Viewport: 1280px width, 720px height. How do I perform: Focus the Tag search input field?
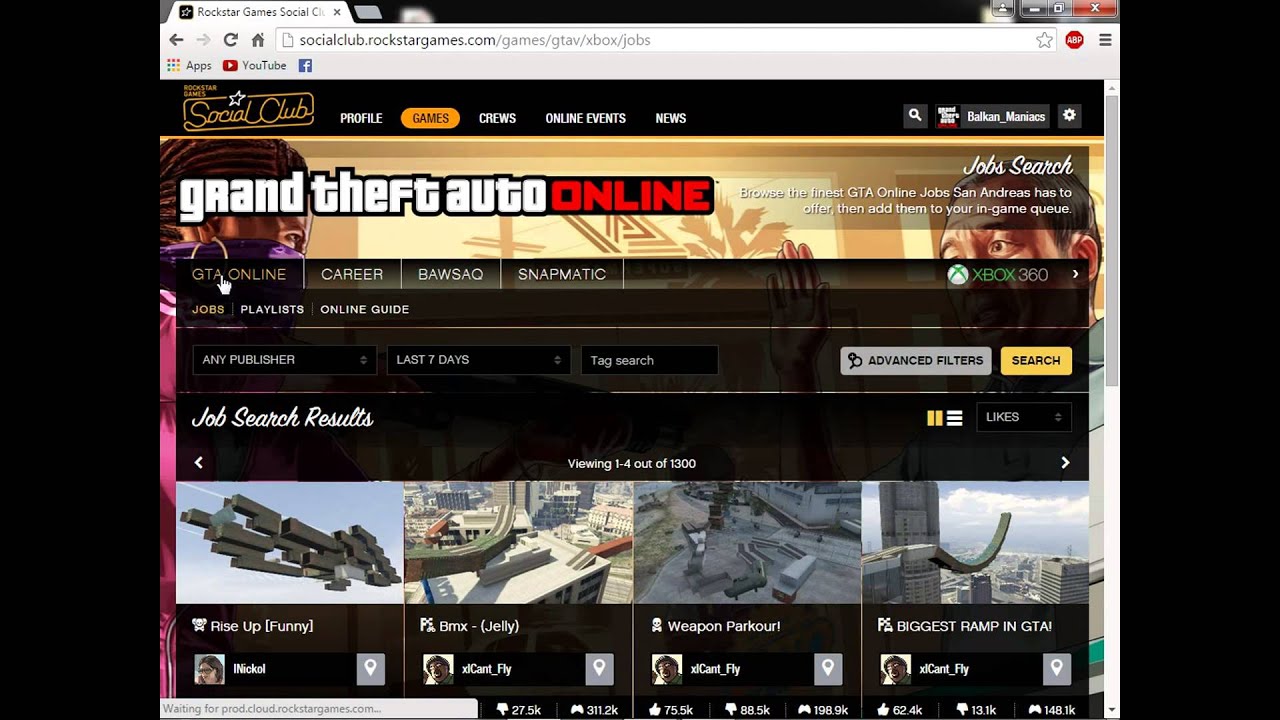[649, 360]
